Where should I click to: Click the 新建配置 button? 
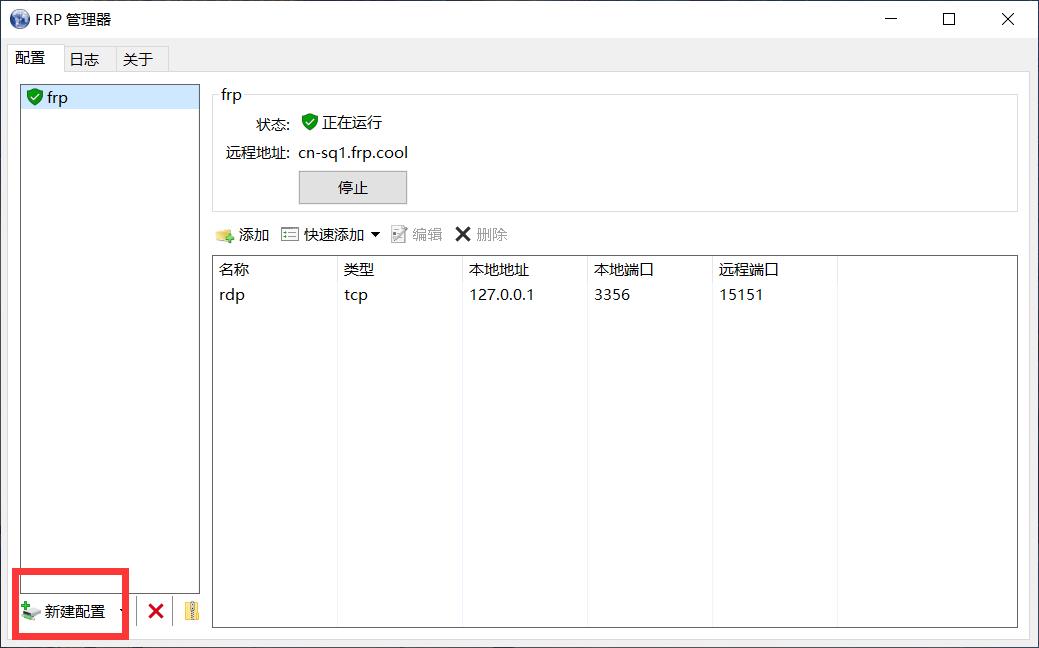pos(64,611)
